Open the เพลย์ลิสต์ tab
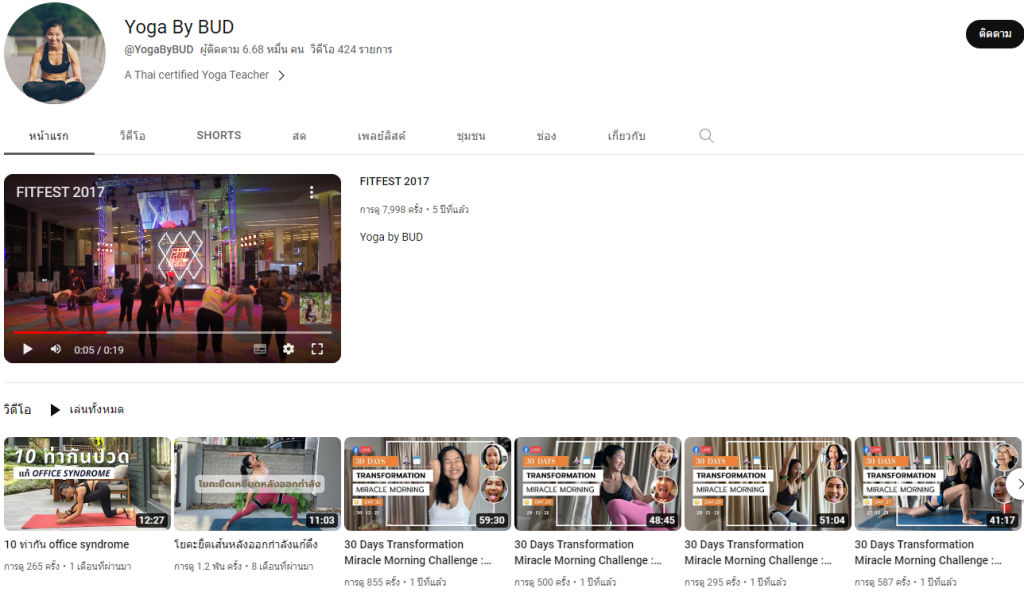1024x592 pixels. pyautogui.click(x=381, y=136)
